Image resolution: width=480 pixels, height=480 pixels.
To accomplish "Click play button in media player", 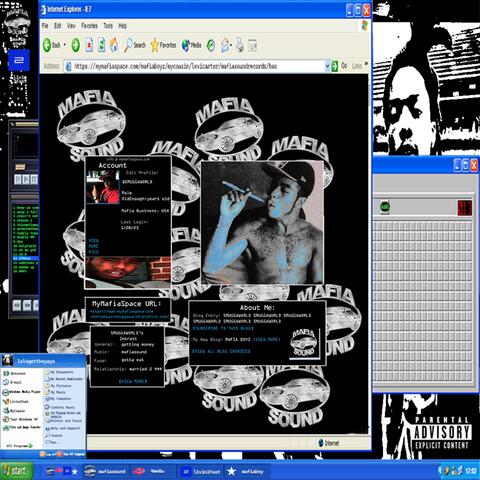I will 26,179.
